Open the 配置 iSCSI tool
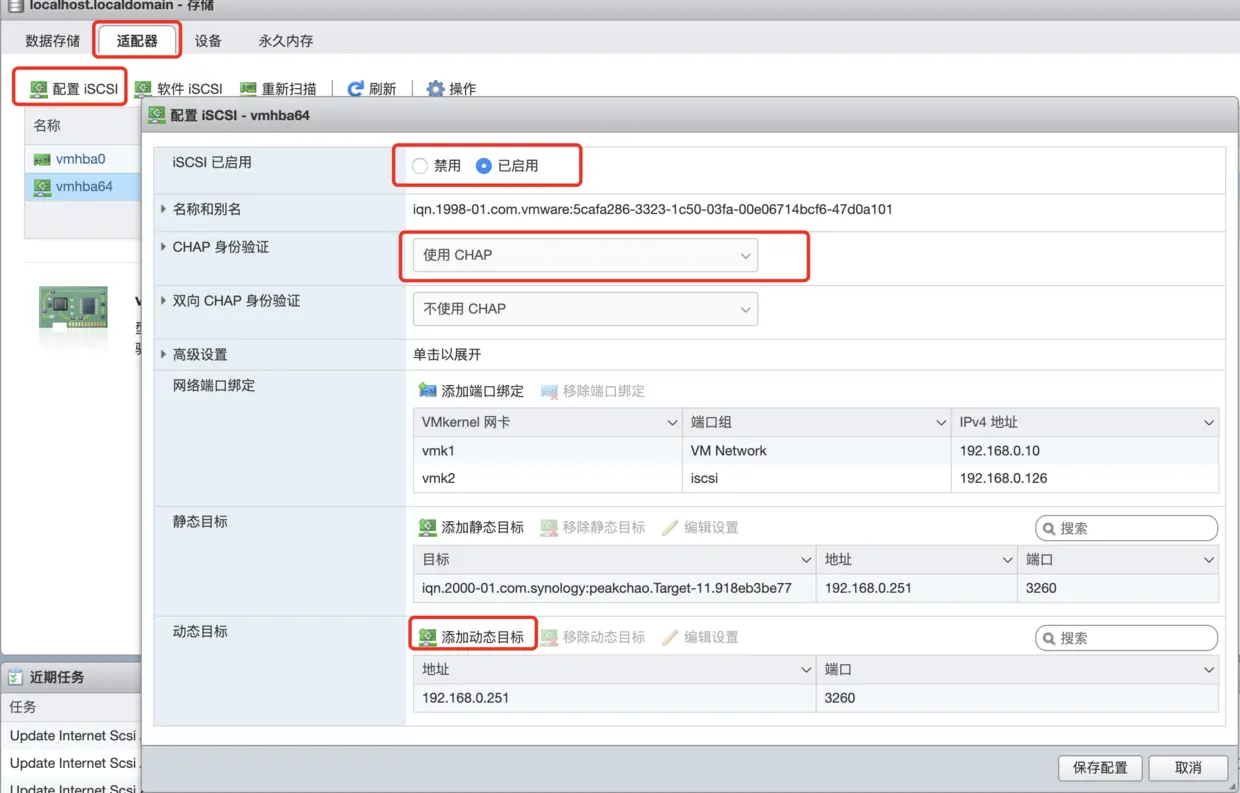 pos(68,87)
